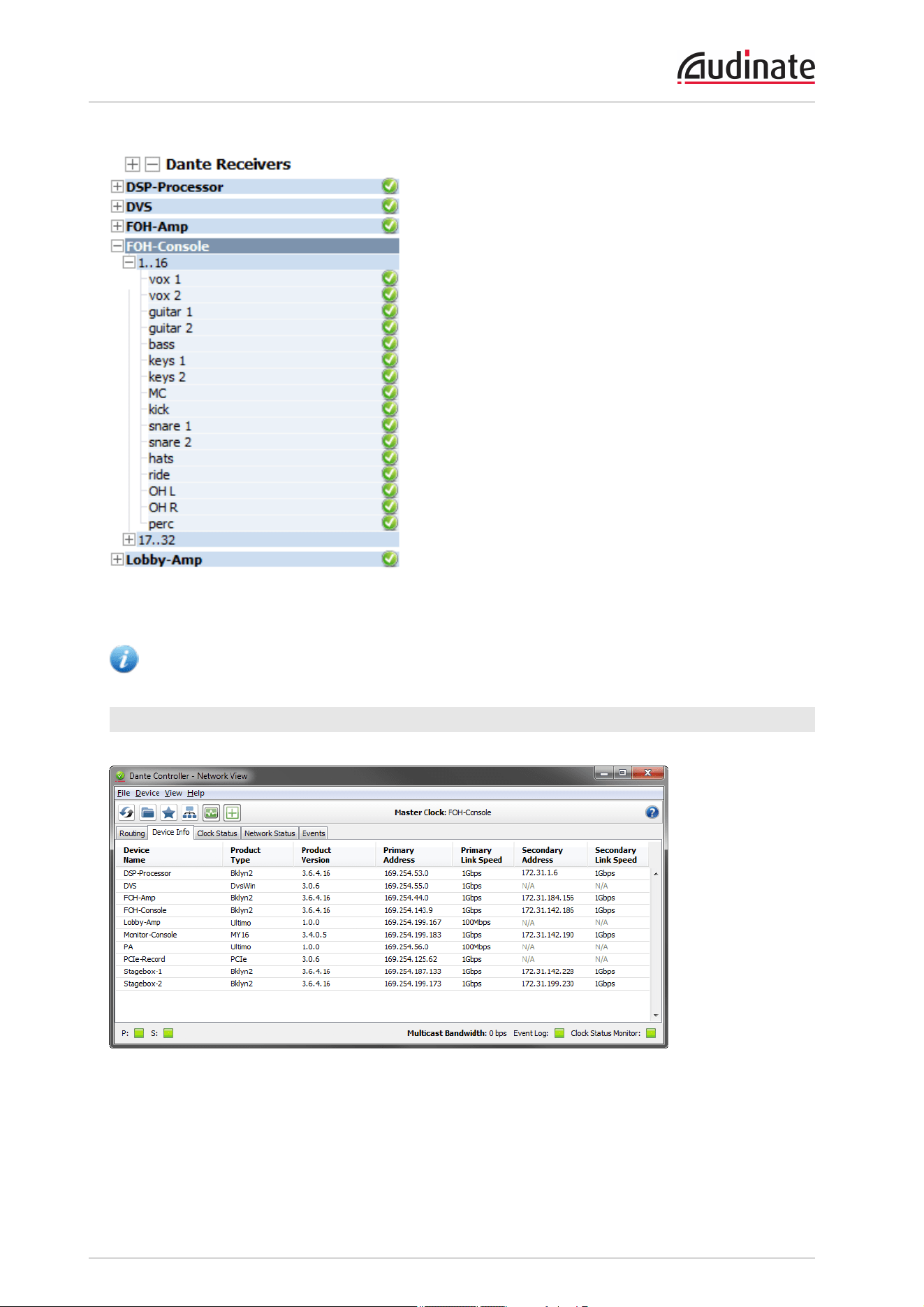Open the Device menu
This screenshot has height=1307, width=924.
tap(147, 793)
